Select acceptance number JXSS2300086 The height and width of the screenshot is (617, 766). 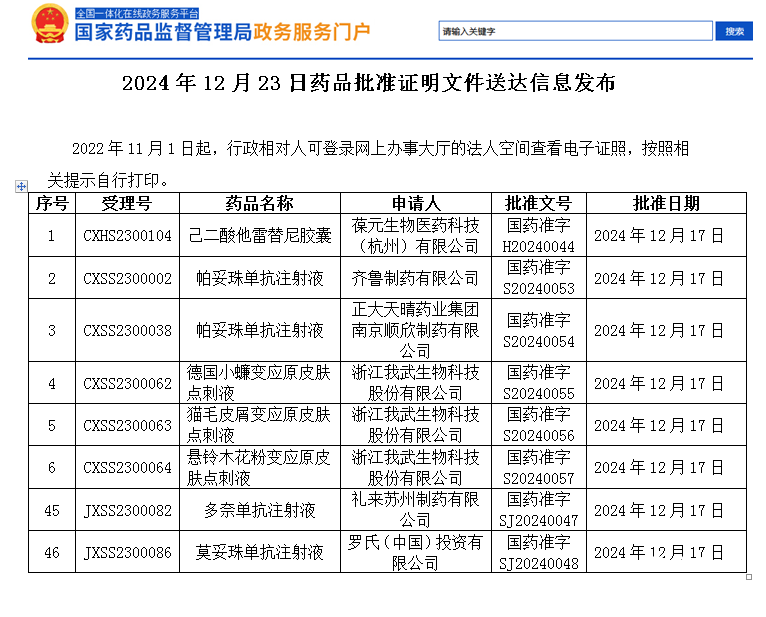(x=128, y=553)
